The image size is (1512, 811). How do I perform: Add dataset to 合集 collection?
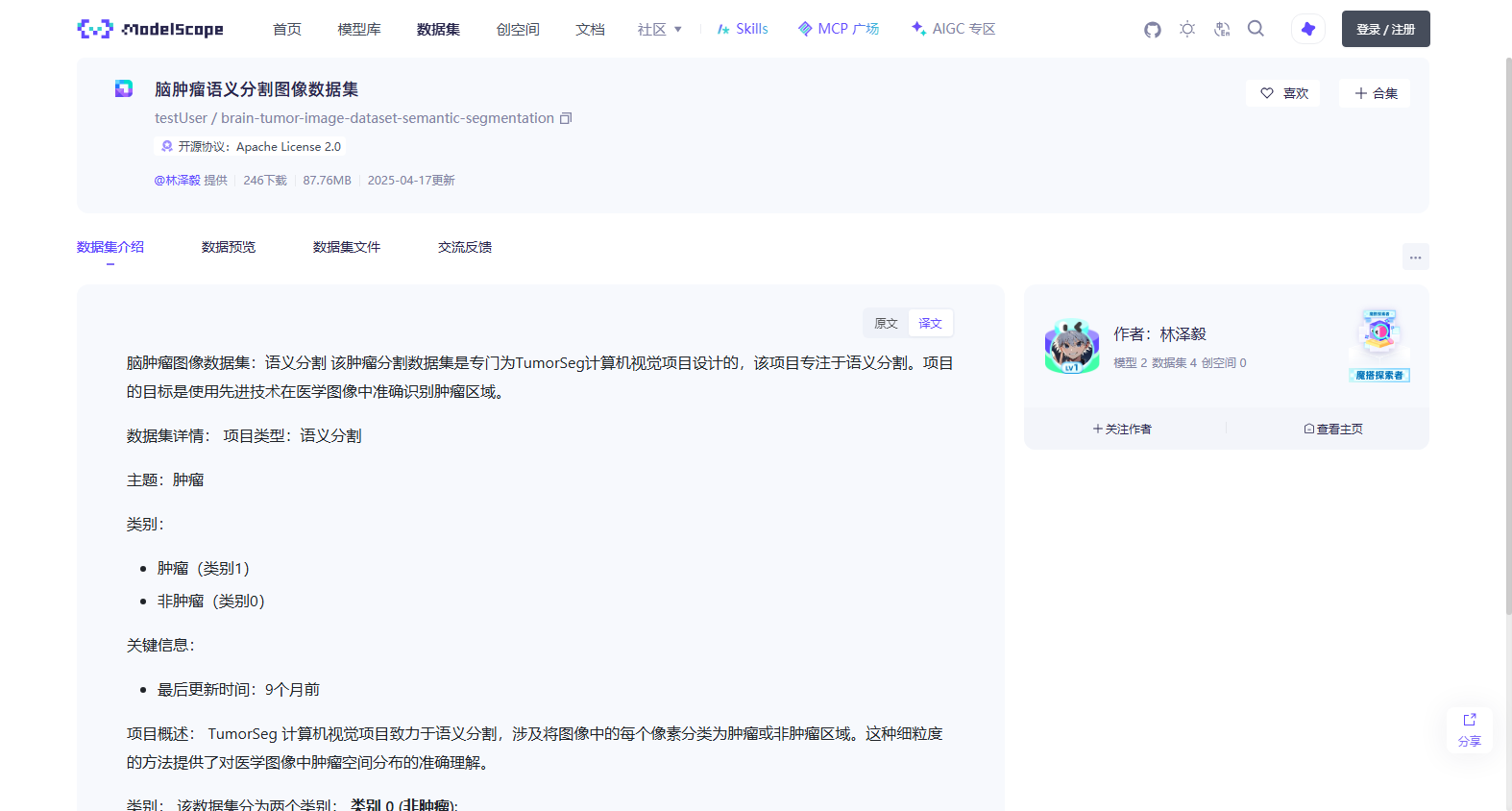pos(1375,93)
